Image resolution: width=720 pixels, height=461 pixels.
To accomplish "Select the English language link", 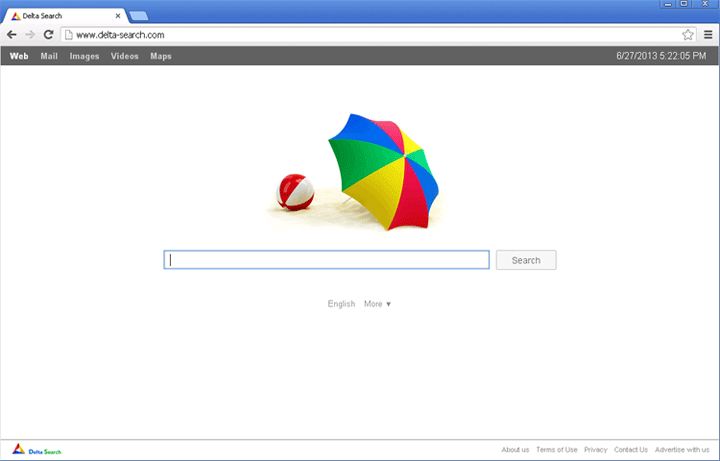I will (x=341, y=304).
